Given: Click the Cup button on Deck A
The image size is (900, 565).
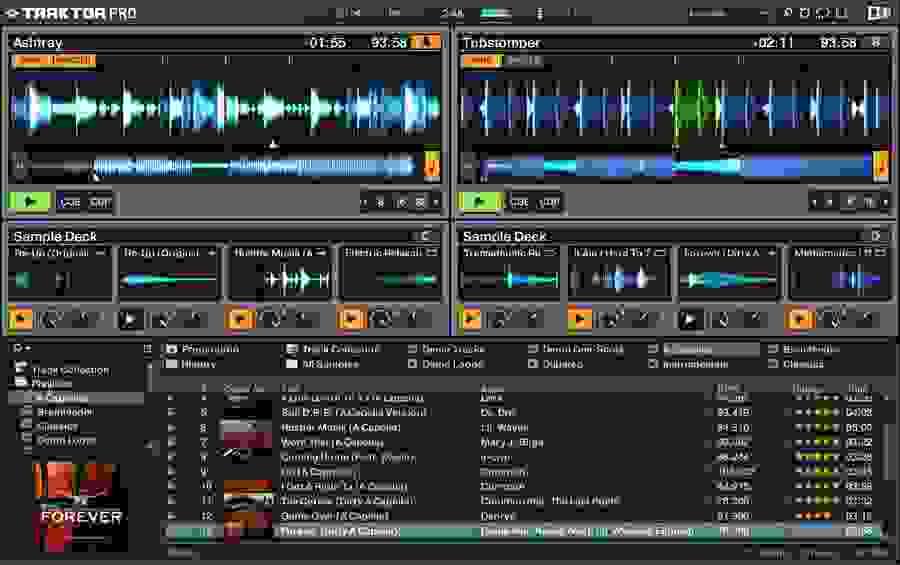Looking at the screenshot, I should [100, 202].
